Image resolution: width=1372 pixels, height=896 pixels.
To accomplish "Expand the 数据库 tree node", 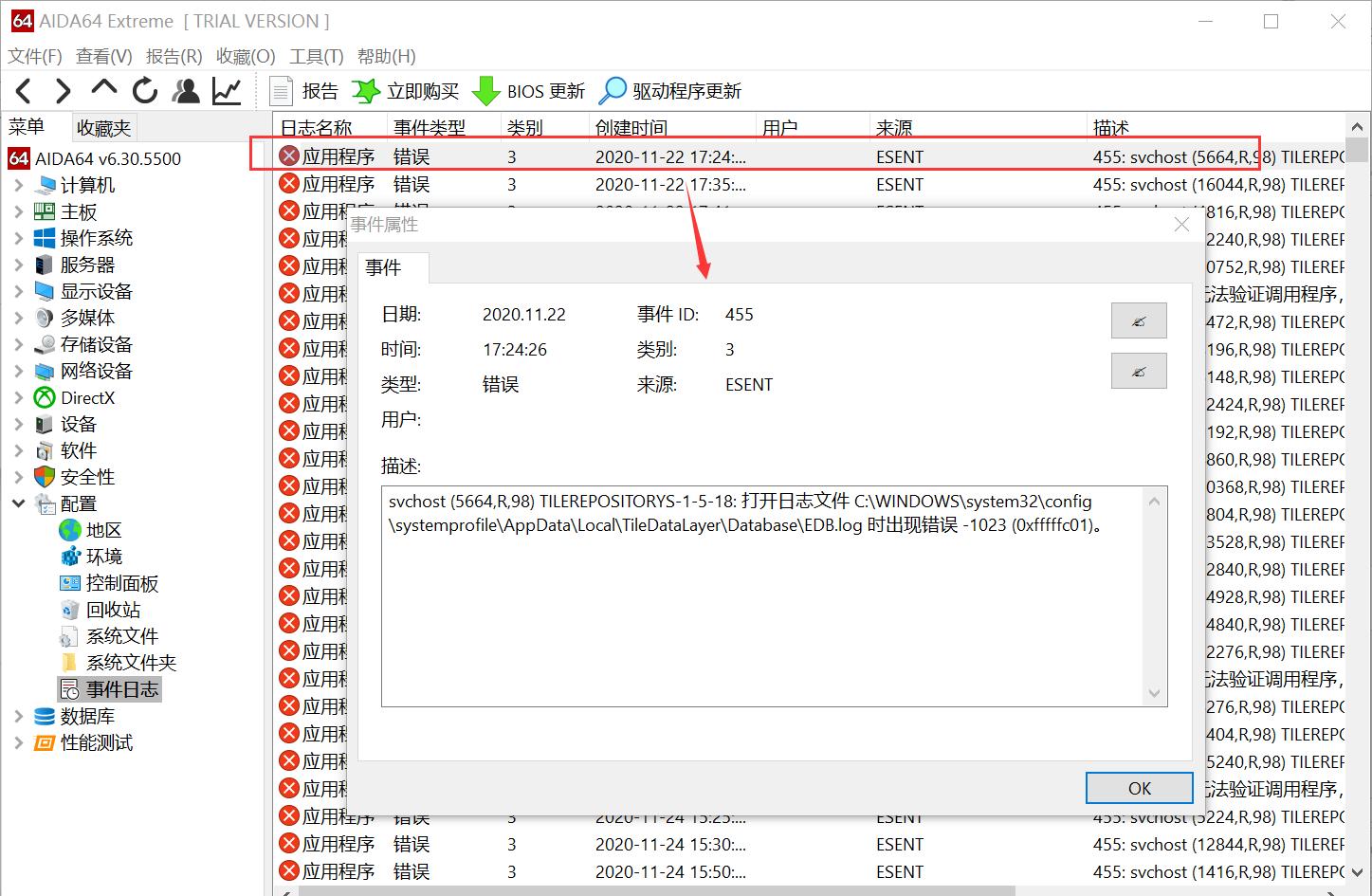I will coord(18,716).
